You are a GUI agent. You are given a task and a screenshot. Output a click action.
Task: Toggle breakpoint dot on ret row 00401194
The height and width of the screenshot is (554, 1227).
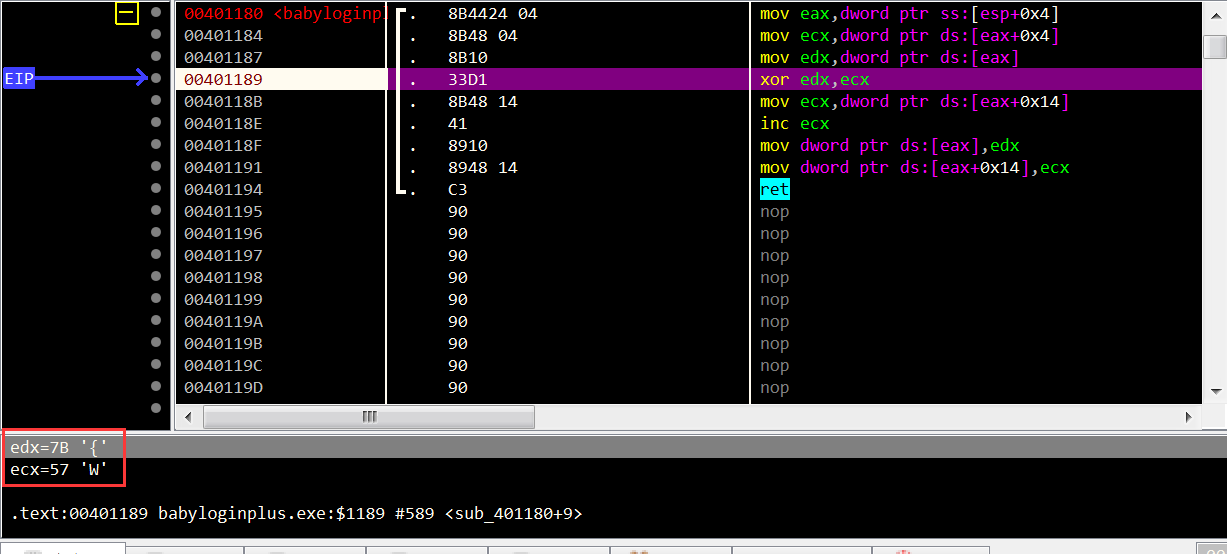coord(155,189)
